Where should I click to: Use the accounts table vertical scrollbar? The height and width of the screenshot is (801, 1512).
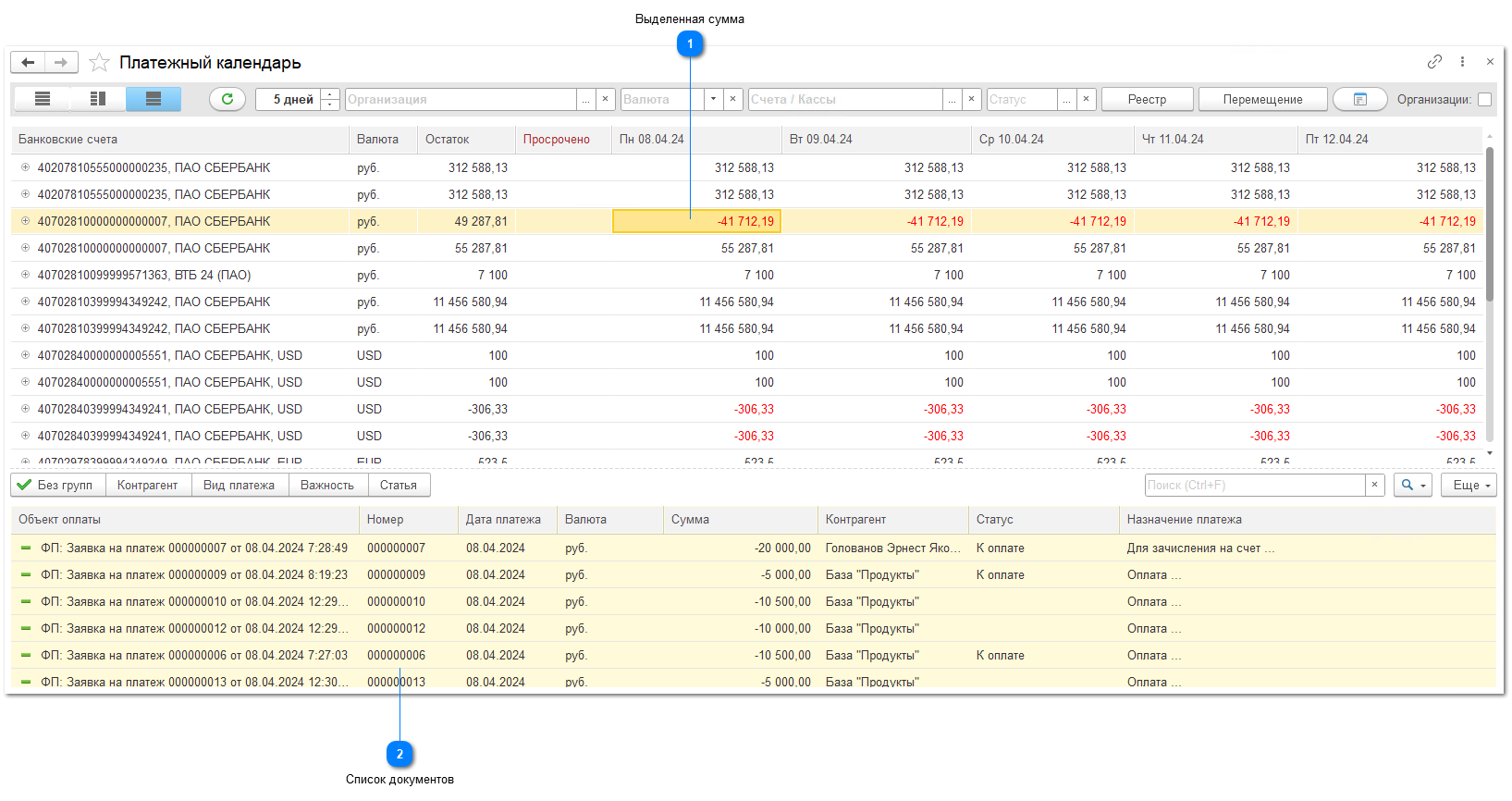click(x=1490, y=224)
